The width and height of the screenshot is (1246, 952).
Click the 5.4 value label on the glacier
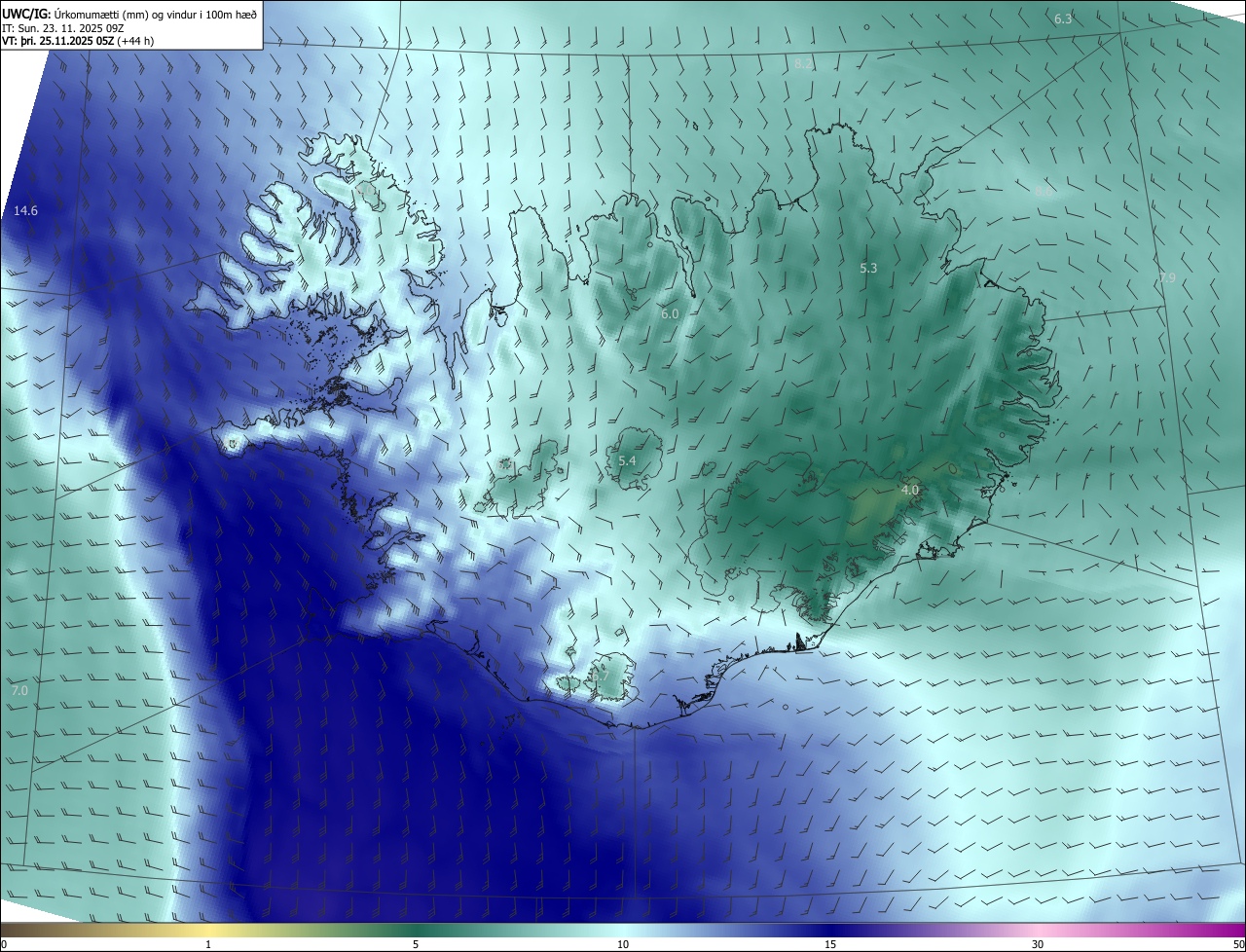[x=627, y=460]
